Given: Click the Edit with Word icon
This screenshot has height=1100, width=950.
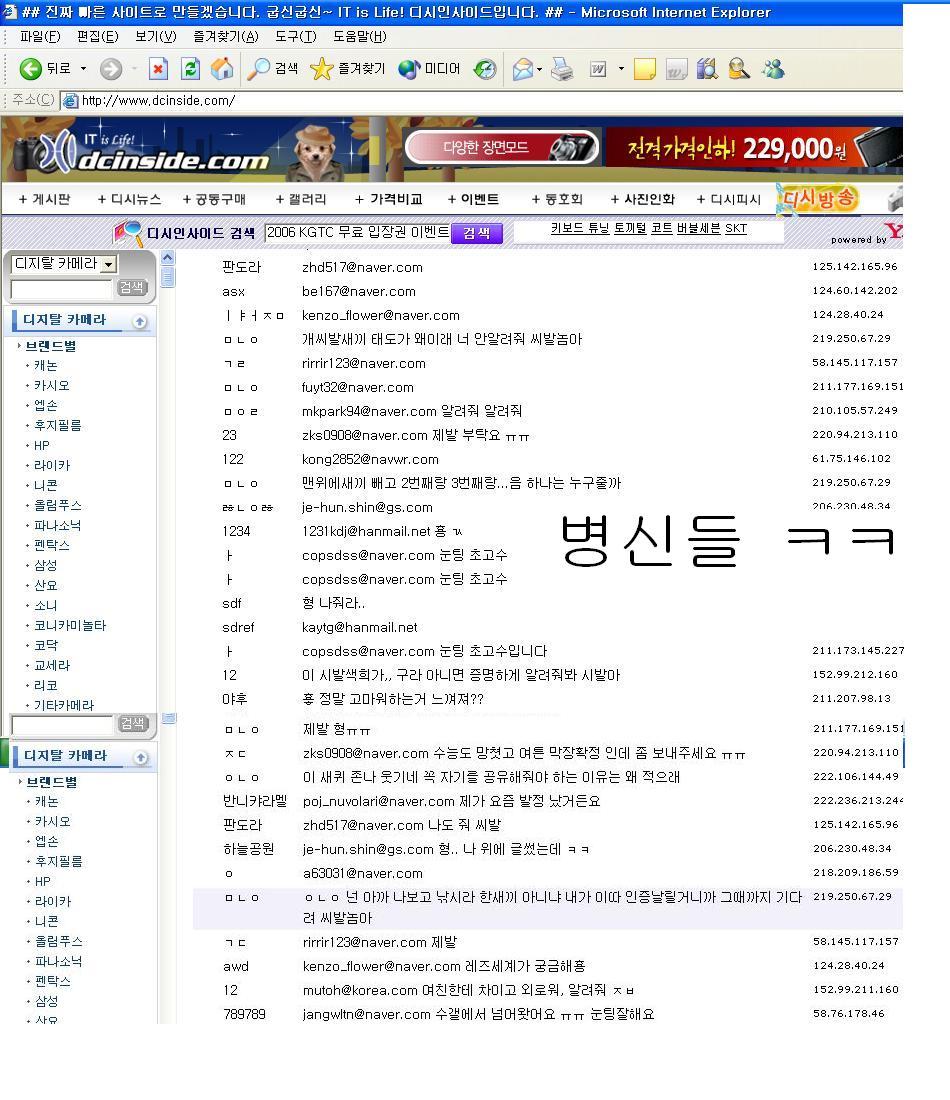Looking at the screenshot, I should click(x=598, y=69).
